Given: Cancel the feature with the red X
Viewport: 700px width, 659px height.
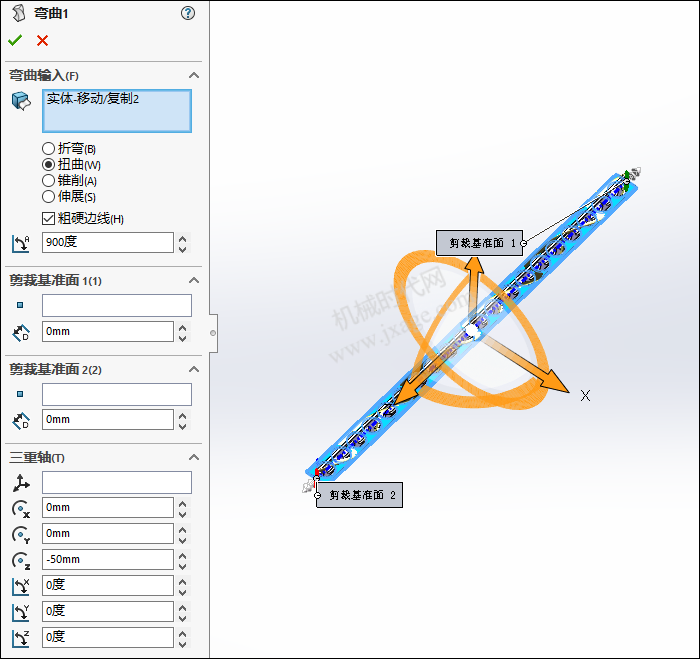Looking at the screenshot, I should (x=42, y=41).
